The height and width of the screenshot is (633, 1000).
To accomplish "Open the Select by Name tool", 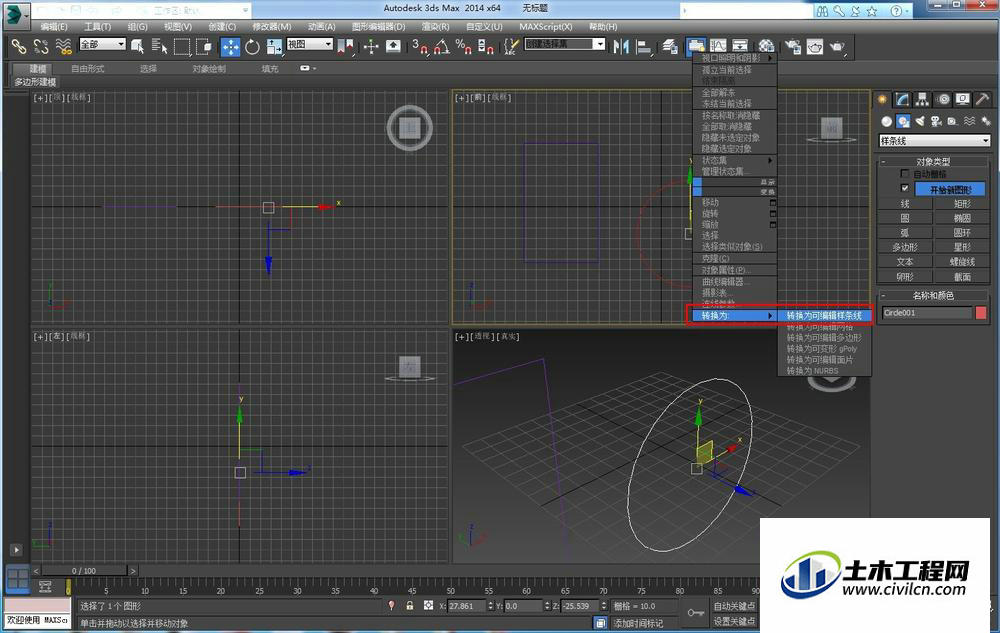I will point(159,47).
